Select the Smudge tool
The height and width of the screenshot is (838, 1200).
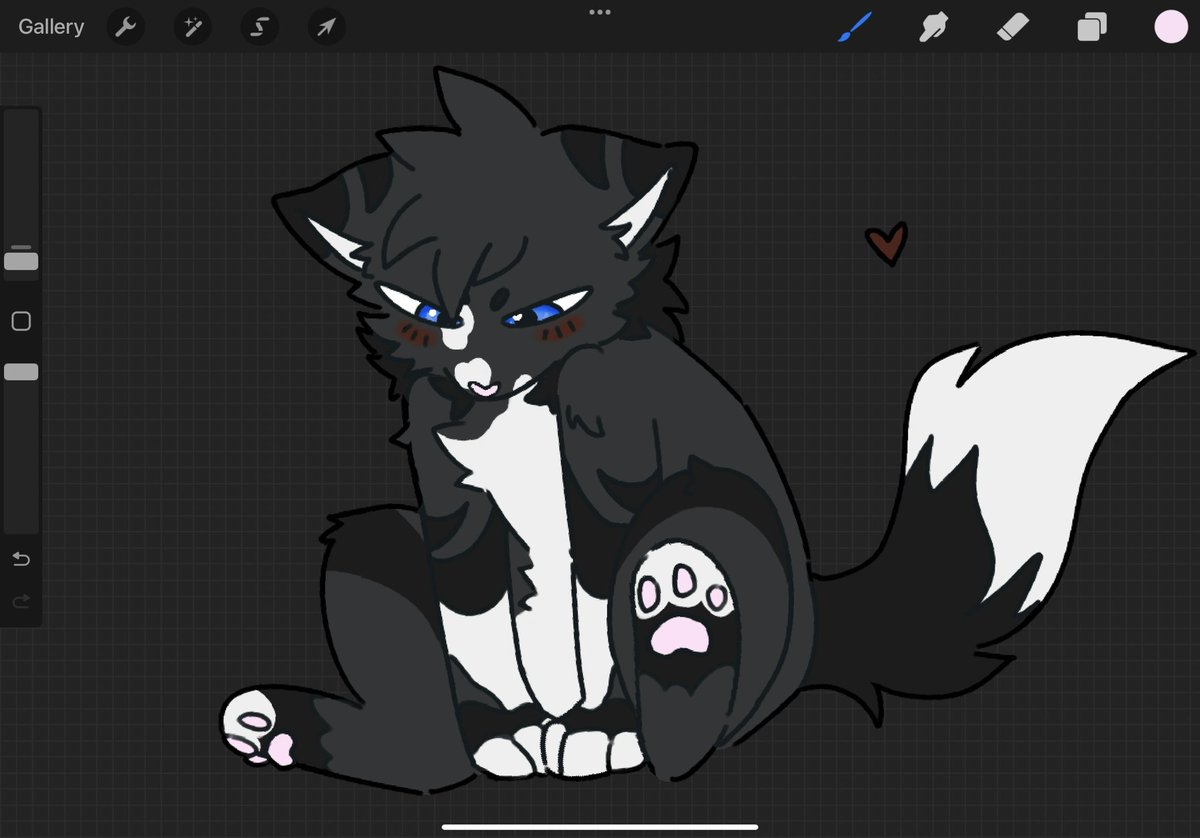point(934,27)
